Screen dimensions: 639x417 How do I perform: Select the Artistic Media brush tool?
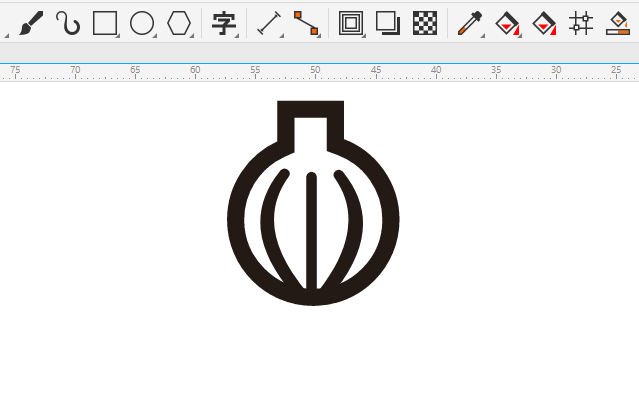[x=31, y=23]
